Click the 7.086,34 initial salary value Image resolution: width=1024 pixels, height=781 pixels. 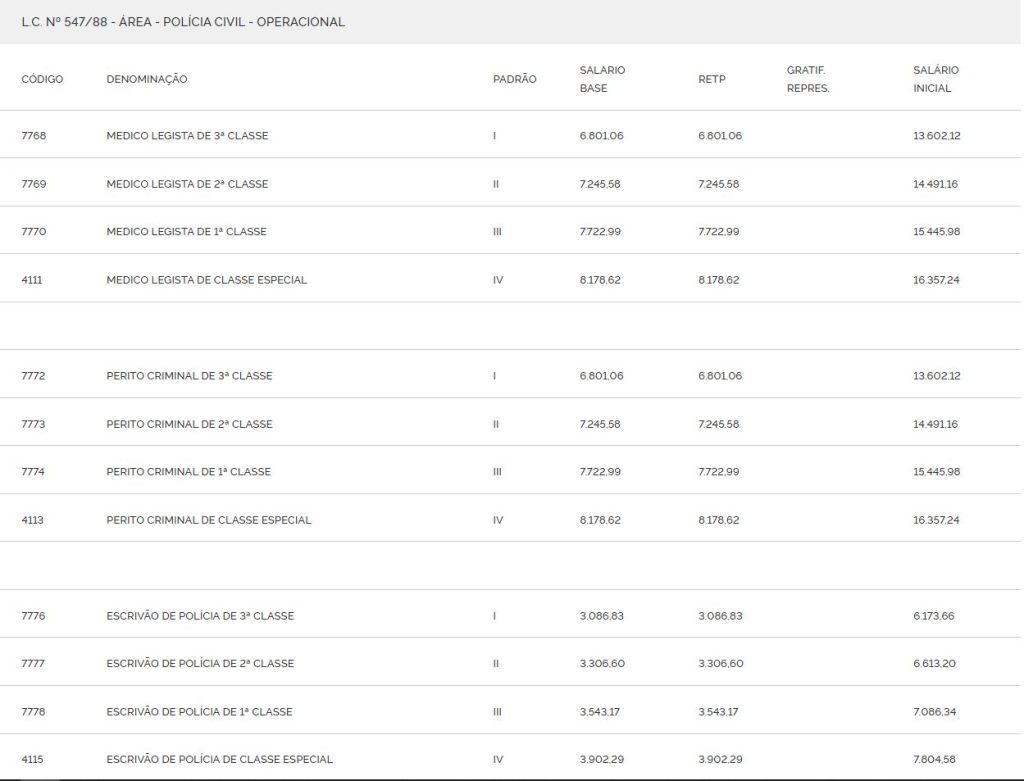coord(935,712)
